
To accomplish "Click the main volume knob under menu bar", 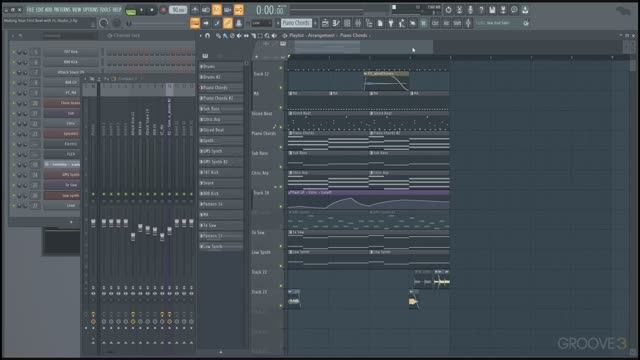I will [104, 23].
